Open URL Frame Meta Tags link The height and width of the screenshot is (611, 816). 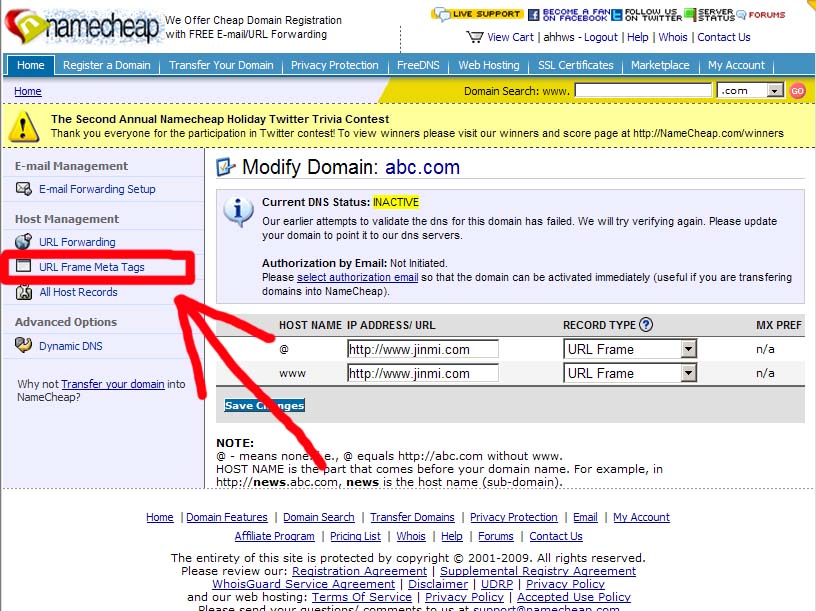click(92, 267)
